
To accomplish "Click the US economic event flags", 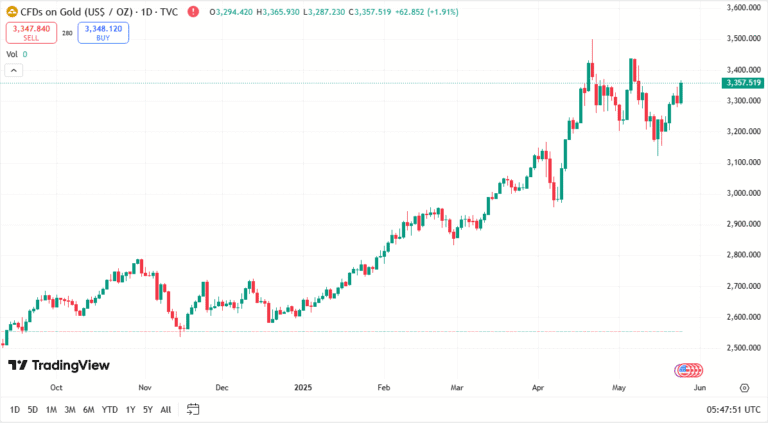I will pyautogui.click(x=685, y=370).
